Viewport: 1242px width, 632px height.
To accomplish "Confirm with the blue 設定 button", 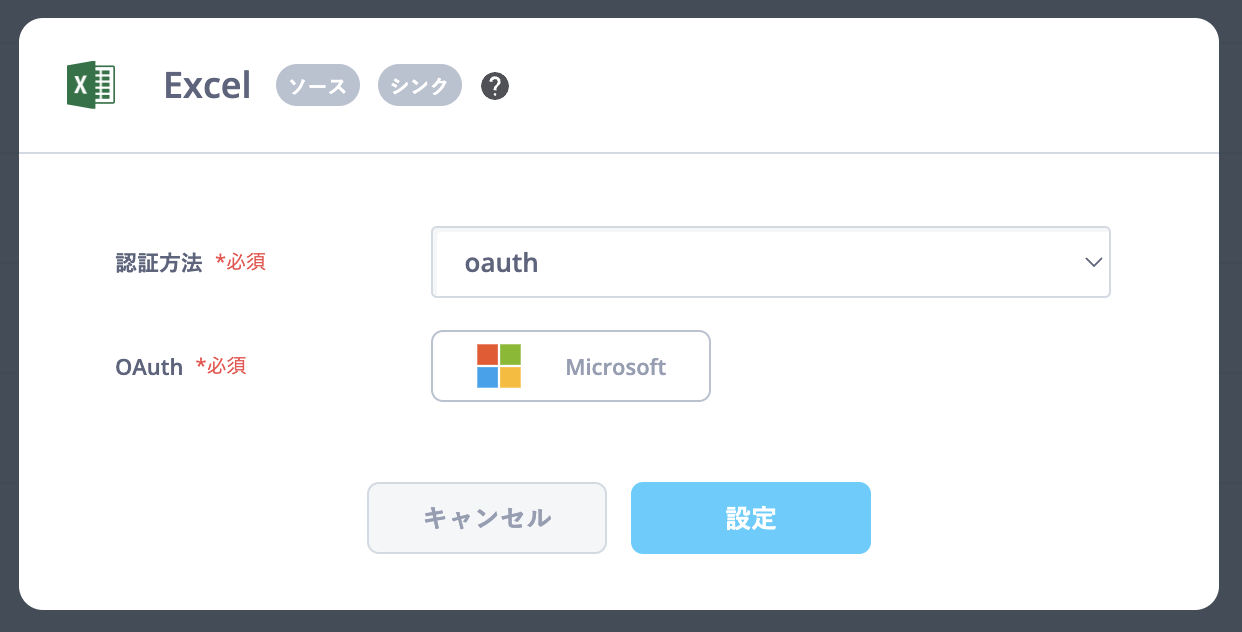I will tap(751, 518).
